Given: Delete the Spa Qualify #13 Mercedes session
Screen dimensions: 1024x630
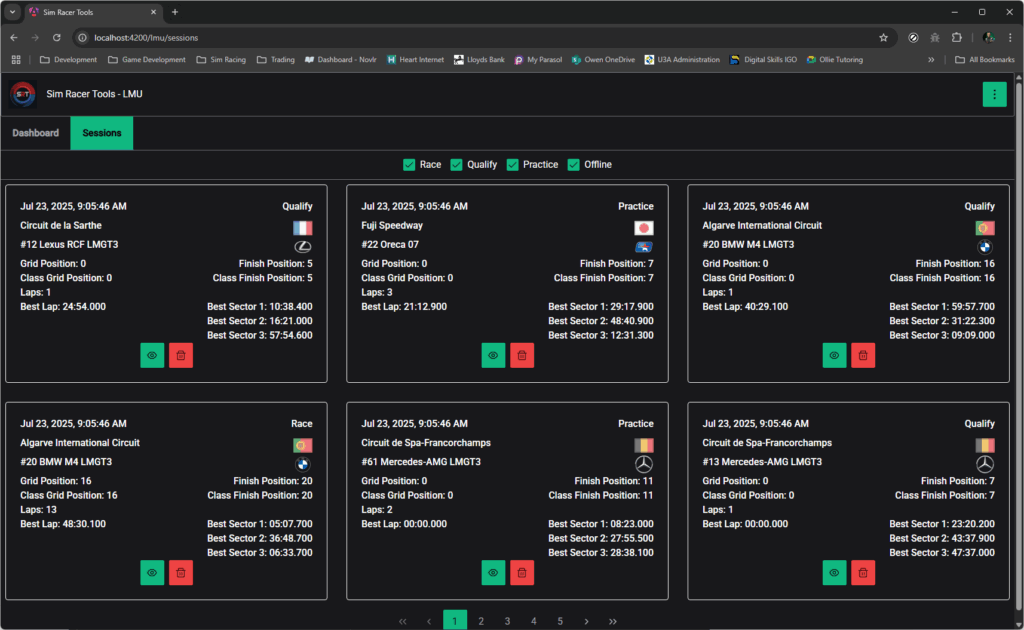Looking at the screenshot, I should 863,573.
